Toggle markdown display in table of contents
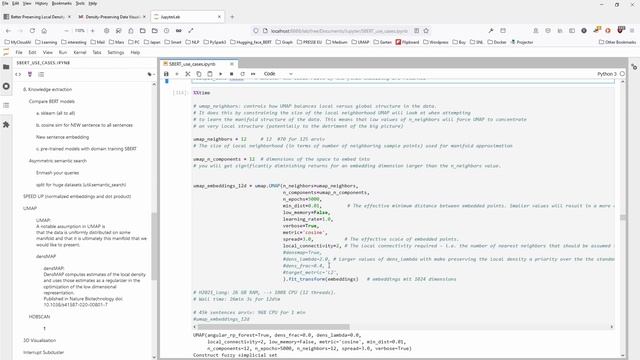This screenshot has width=640, height=360. tap(30, 74)
